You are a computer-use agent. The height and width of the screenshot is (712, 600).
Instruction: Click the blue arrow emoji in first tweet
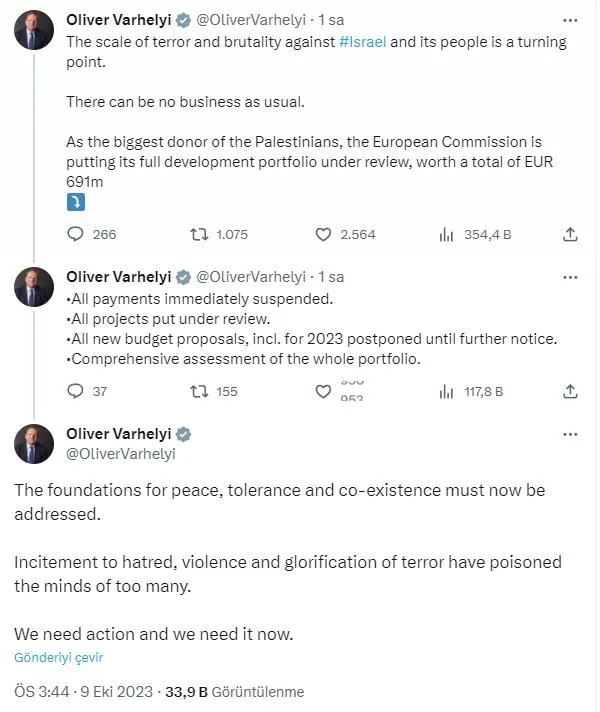coord(75,202)
